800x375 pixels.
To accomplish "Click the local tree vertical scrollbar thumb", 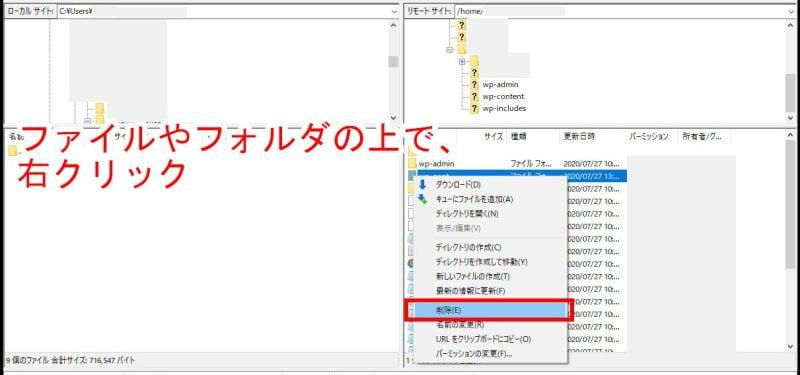I will click(393, 61).
